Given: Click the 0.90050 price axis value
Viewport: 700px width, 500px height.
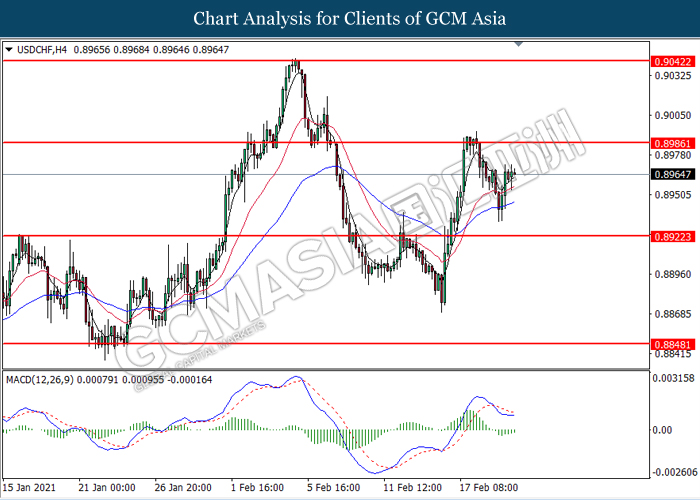Looking at the screenshot, I should [x=673, y=115].
